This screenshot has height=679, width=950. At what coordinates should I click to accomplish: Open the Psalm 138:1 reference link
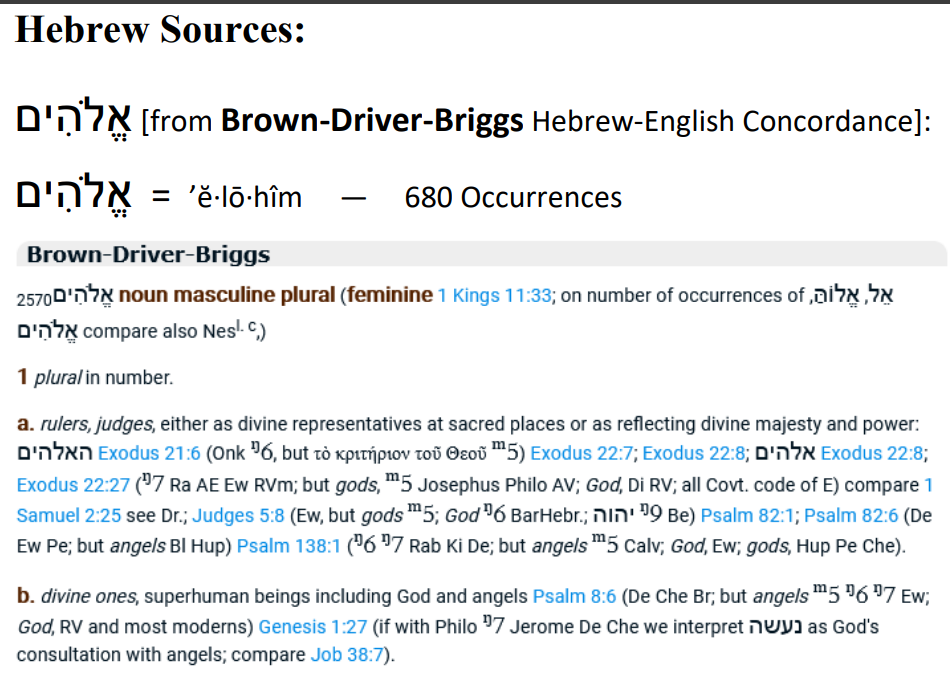[x=290, y=547]
